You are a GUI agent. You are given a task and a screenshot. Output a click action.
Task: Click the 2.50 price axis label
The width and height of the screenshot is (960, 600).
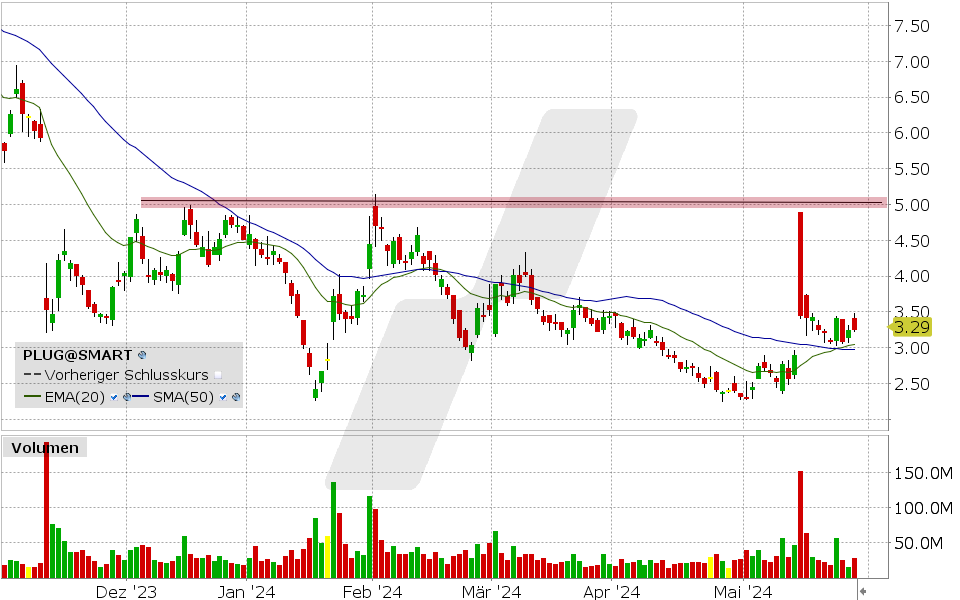coord(912,384)
